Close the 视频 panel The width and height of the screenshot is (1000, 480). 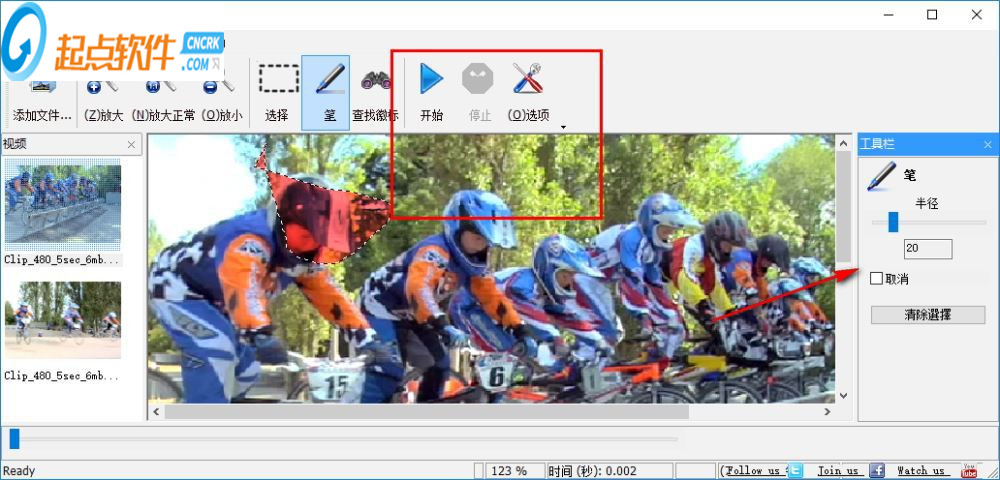pos(131,145)
